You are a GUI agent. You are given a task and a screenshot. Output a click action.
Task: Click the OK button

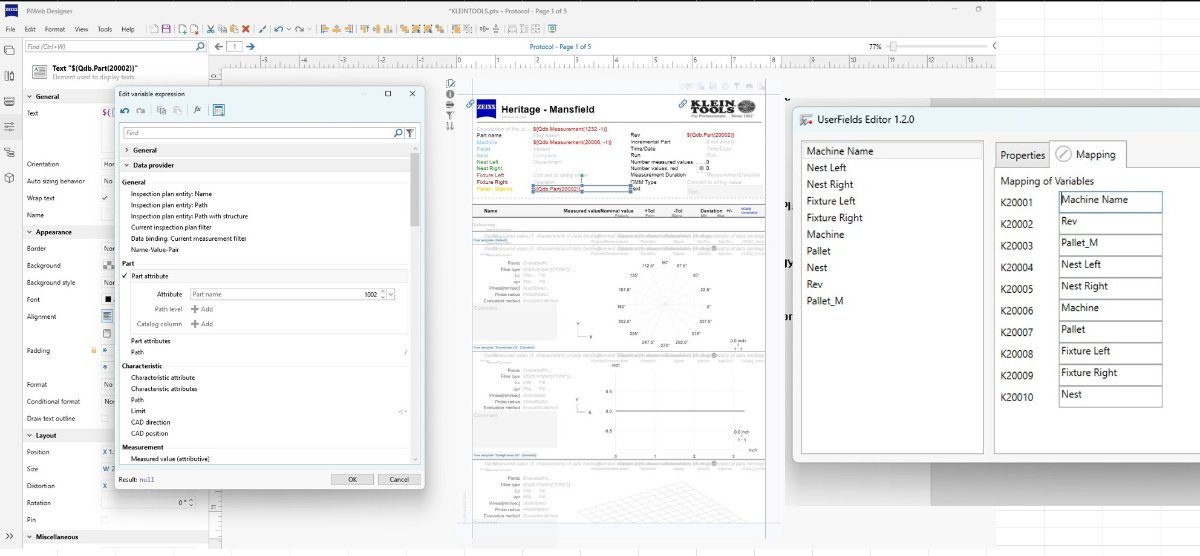pyautogui.click(x=352, y=479)
